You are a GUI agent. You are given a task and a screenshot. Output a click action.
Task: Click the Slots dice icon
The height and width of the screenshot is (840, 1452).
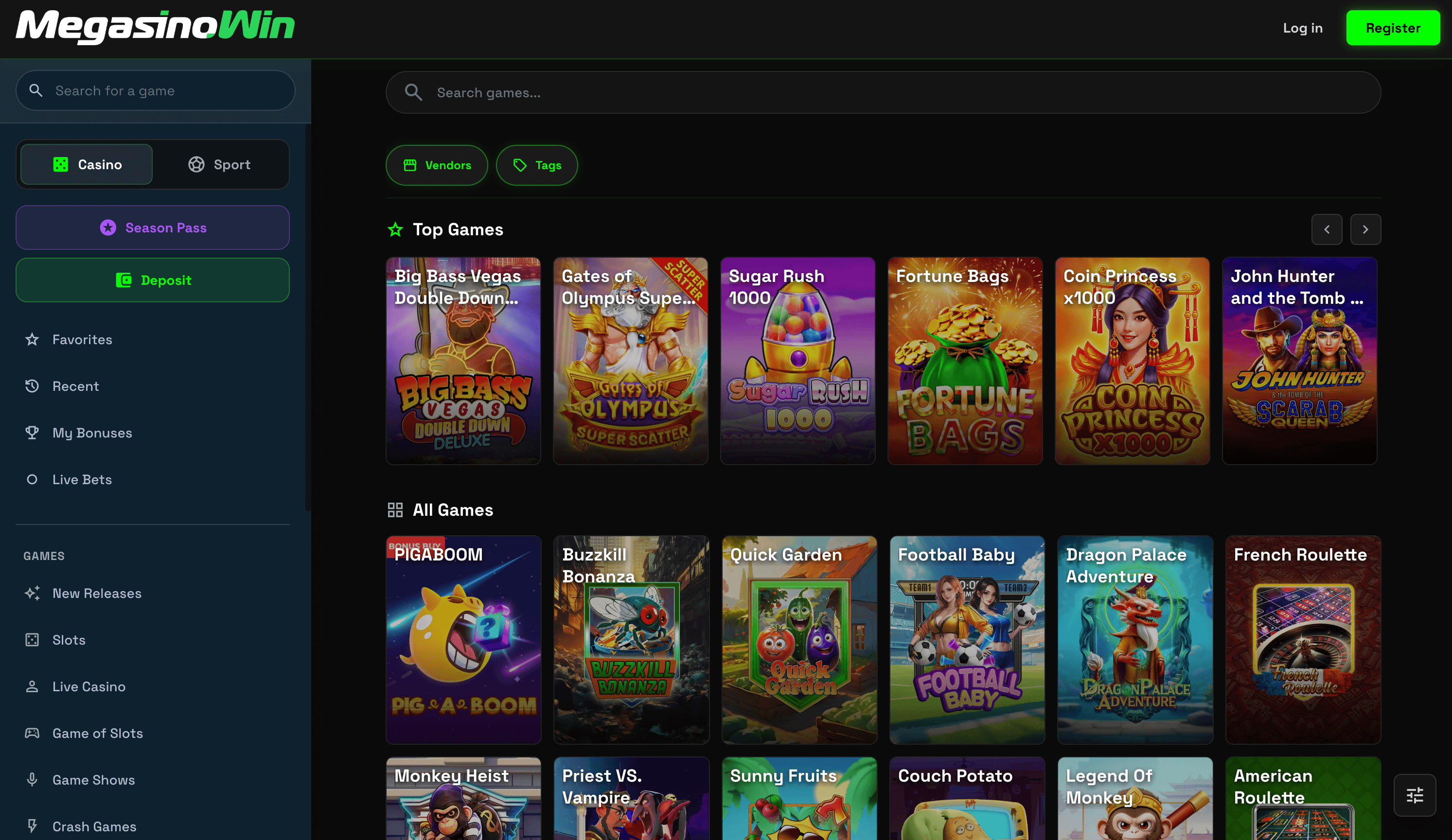click(32, 640)
